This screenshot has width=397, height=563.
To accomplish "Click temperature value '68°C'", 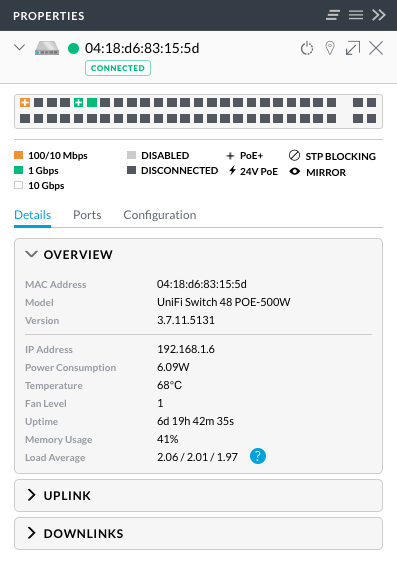I will point(169,385).
